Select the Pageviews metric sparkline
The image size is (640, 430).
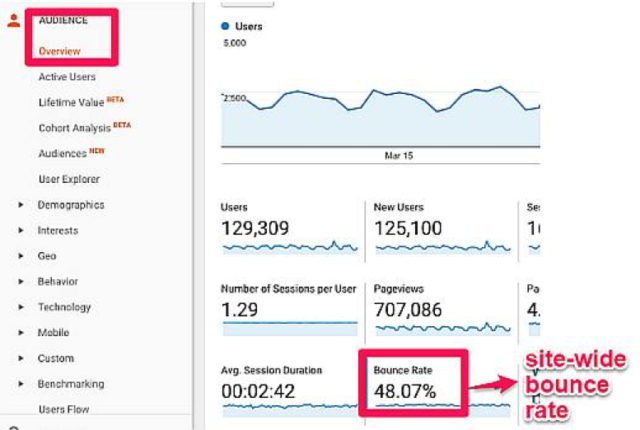(440, 326)
